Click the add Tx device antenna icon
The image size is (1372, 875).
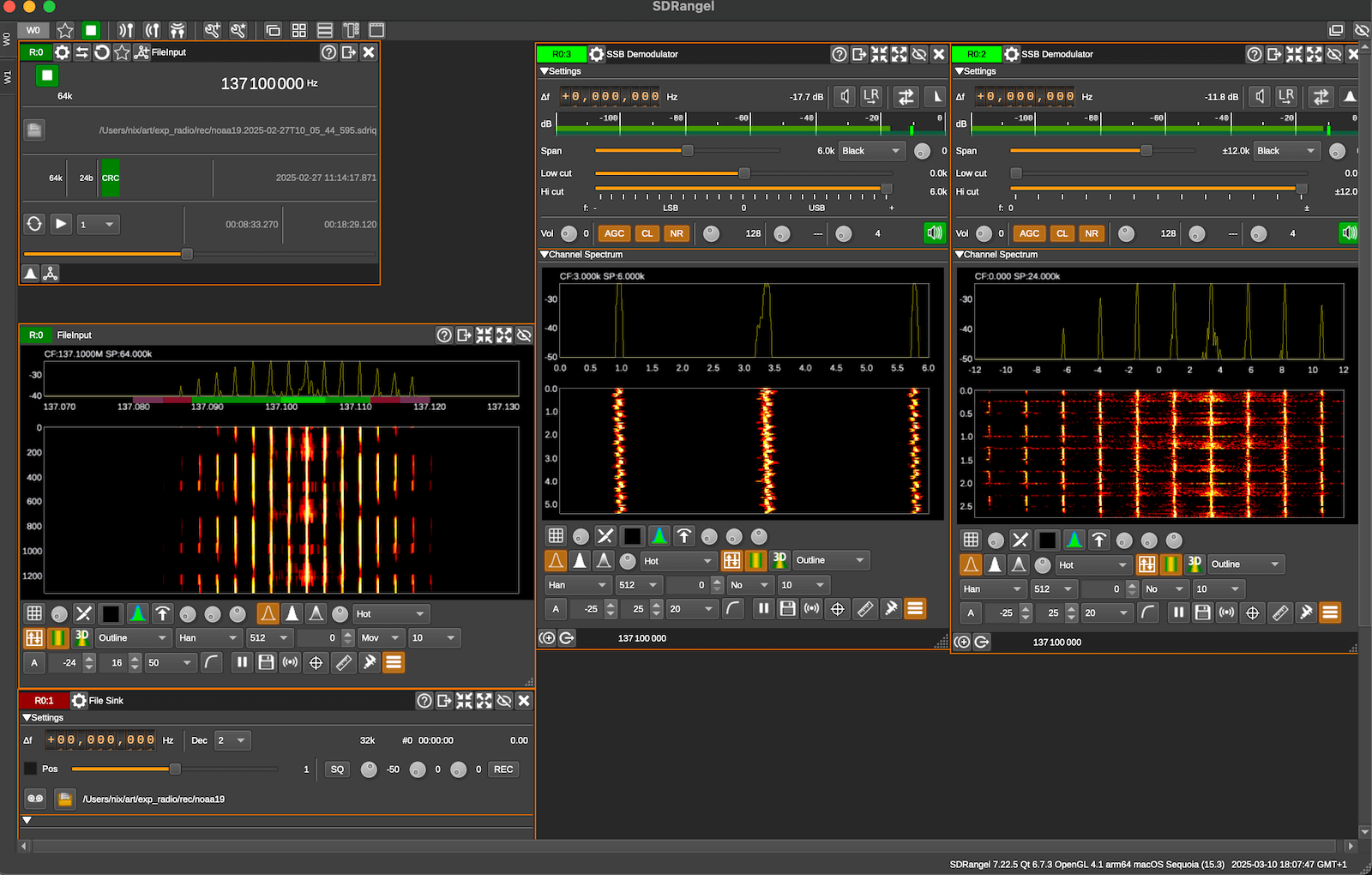[x=152, y=30]
